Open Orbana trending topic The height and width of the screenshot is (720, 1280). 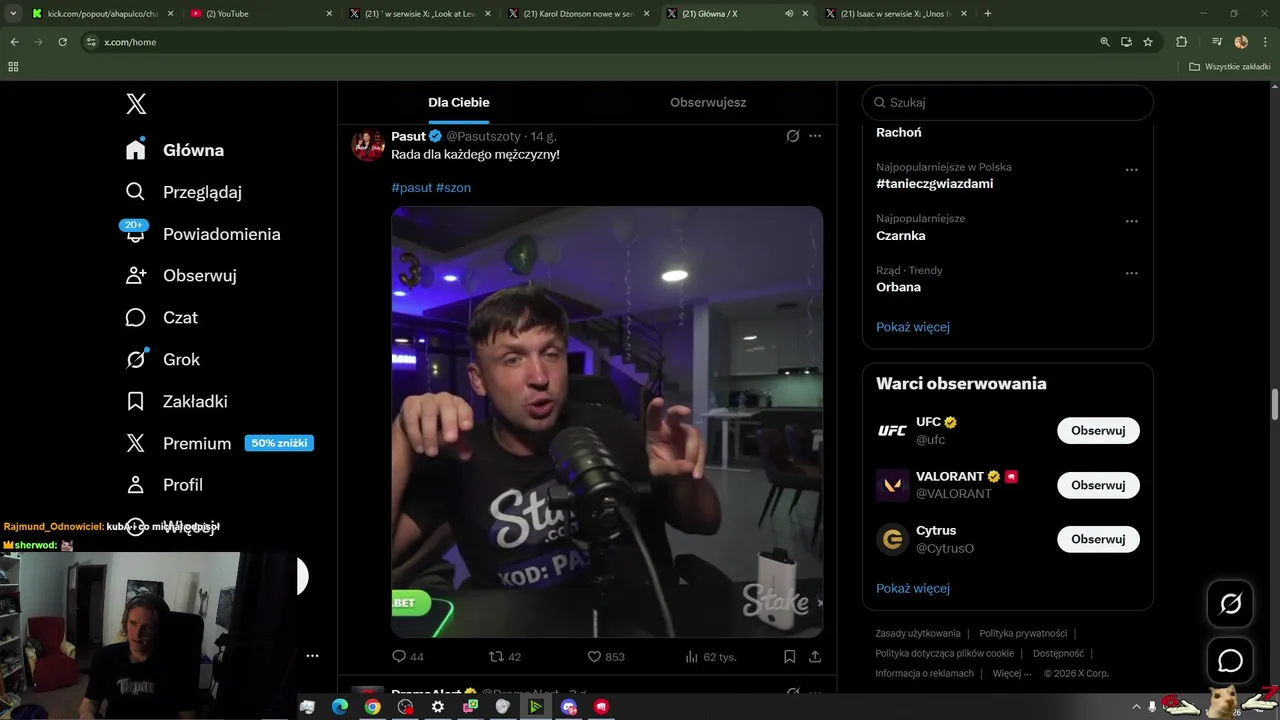[898, 287]
